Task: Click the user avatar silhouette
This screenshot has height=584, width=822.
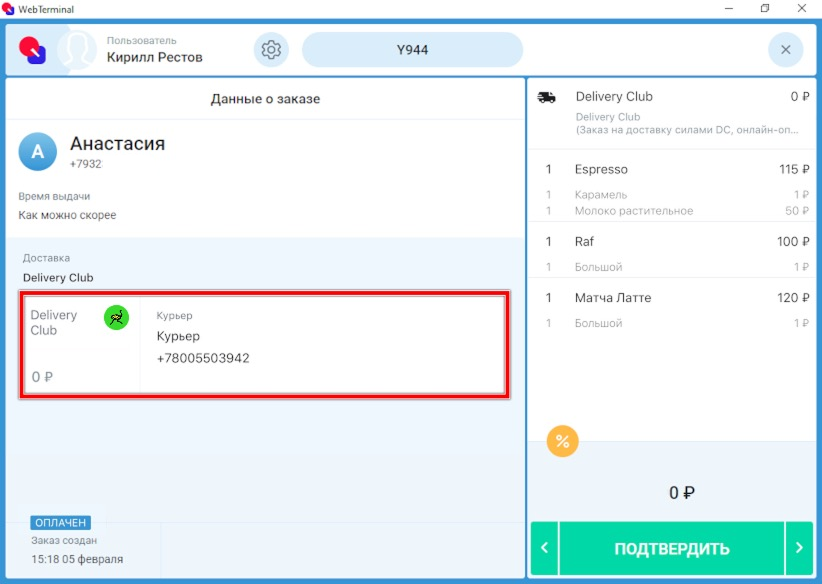Action: pyautogui.click(x=77, y=50)
